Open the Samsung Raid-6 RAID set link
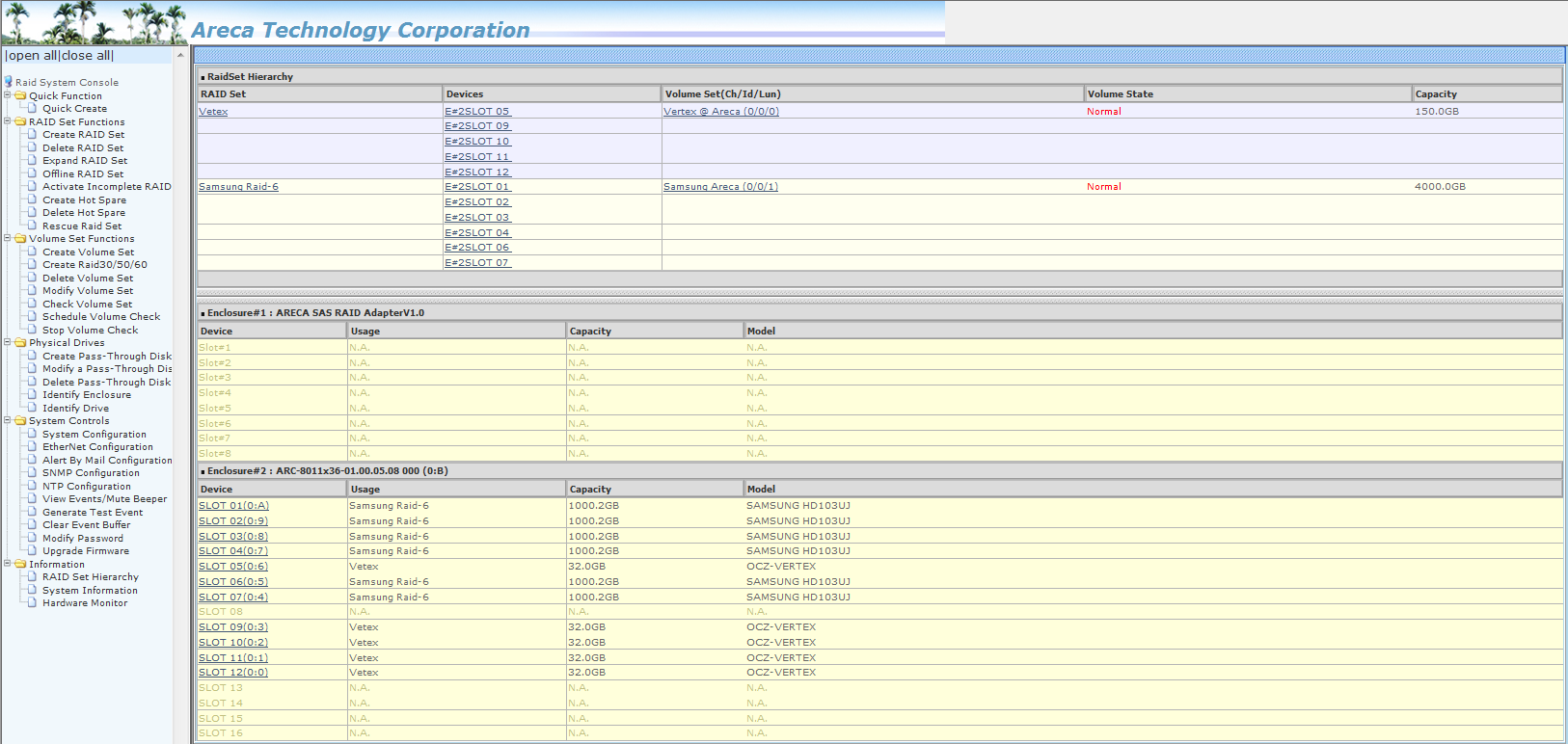Viewport: 1568px width, 744px height. tap(238, 187)
